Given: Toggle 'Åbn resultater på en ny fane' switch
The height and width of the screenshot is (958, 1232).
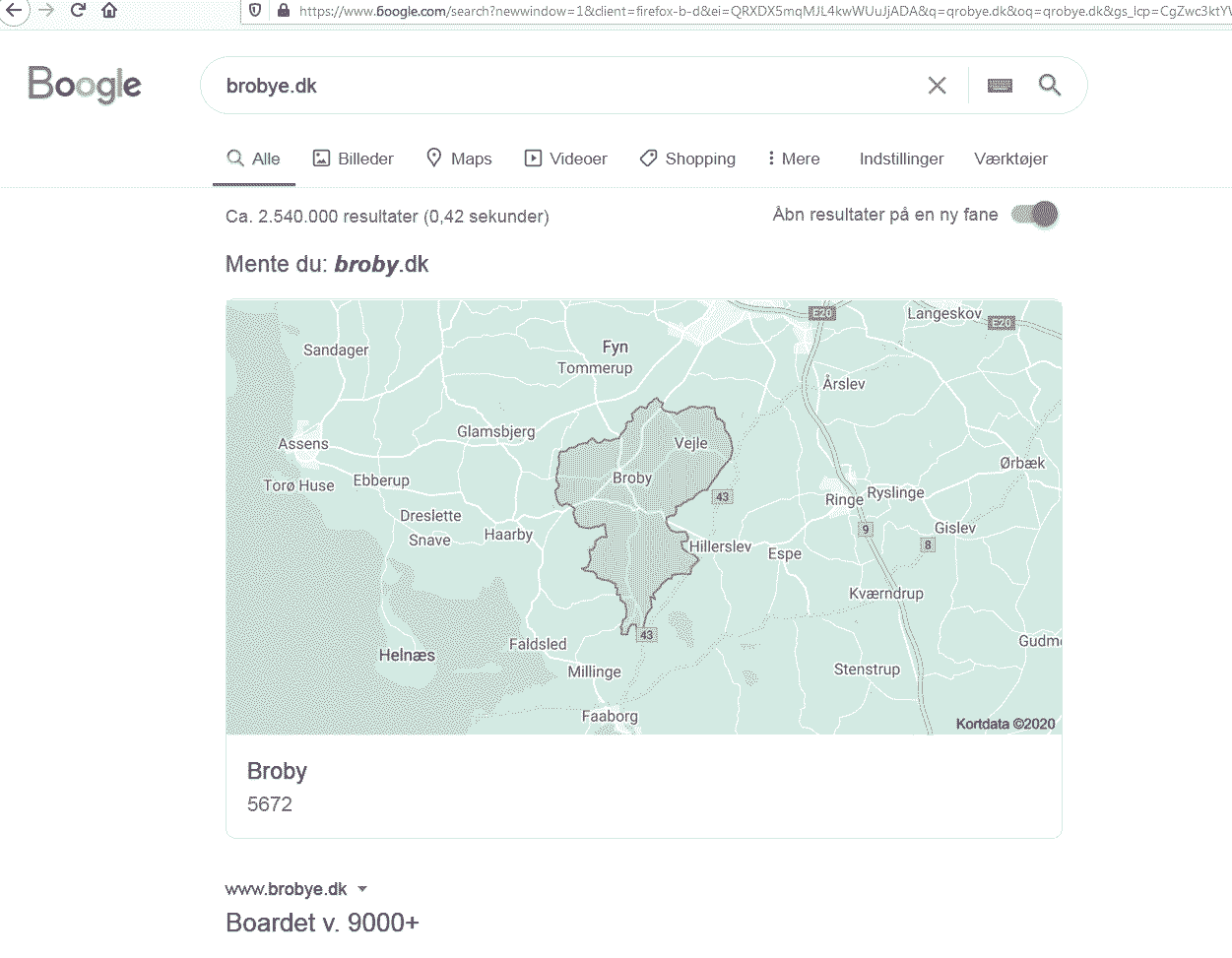Looking at the screenshot, I should tap(1035, 215).
